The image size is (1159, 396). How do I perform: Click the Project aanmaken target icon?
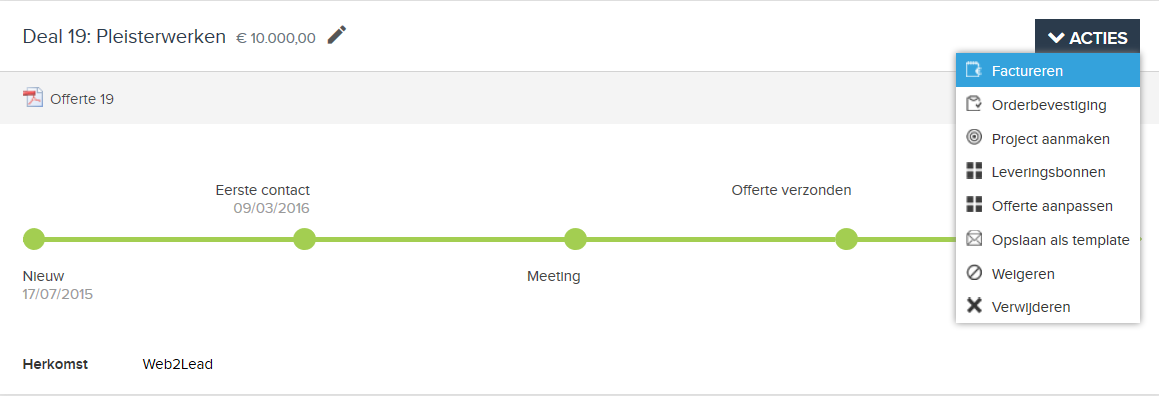(974, 137)
